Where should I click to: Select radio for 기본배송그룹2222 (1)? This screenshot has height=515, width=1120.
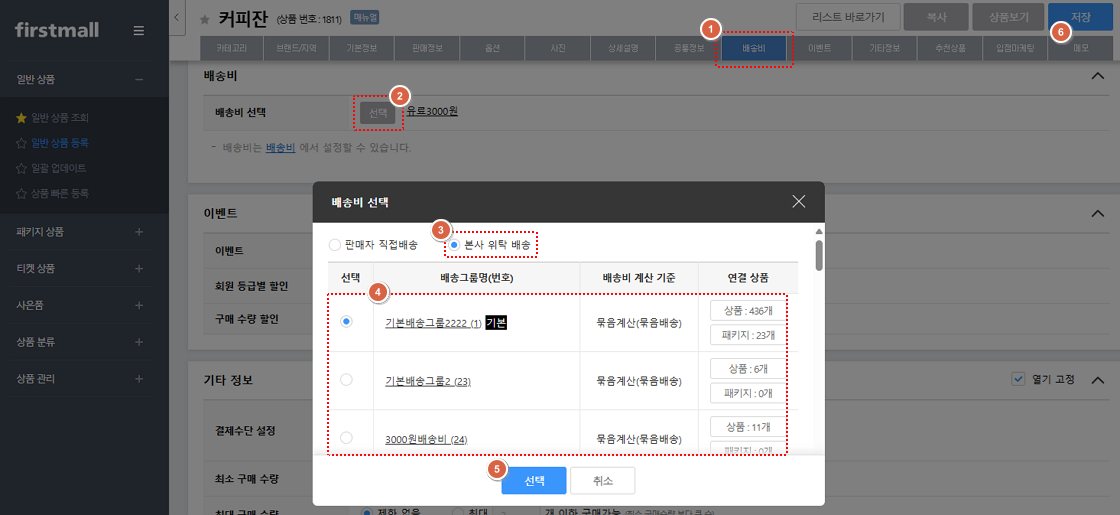coord(346,322)
